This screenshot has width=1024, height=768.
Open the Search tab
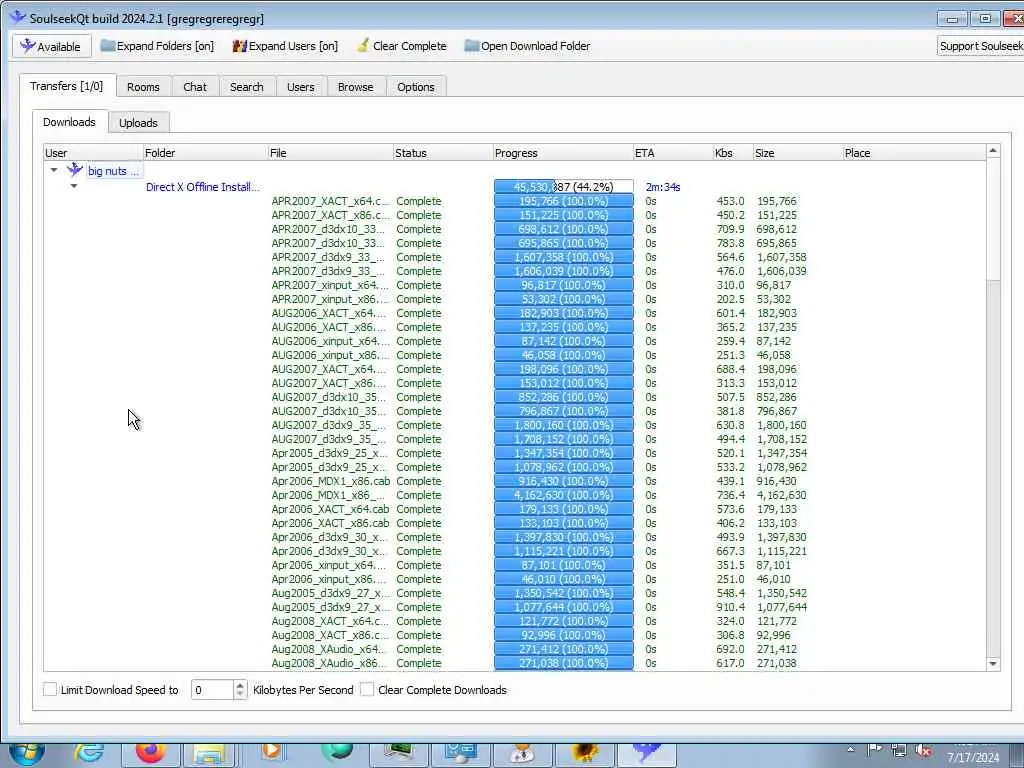click(246, 87)
